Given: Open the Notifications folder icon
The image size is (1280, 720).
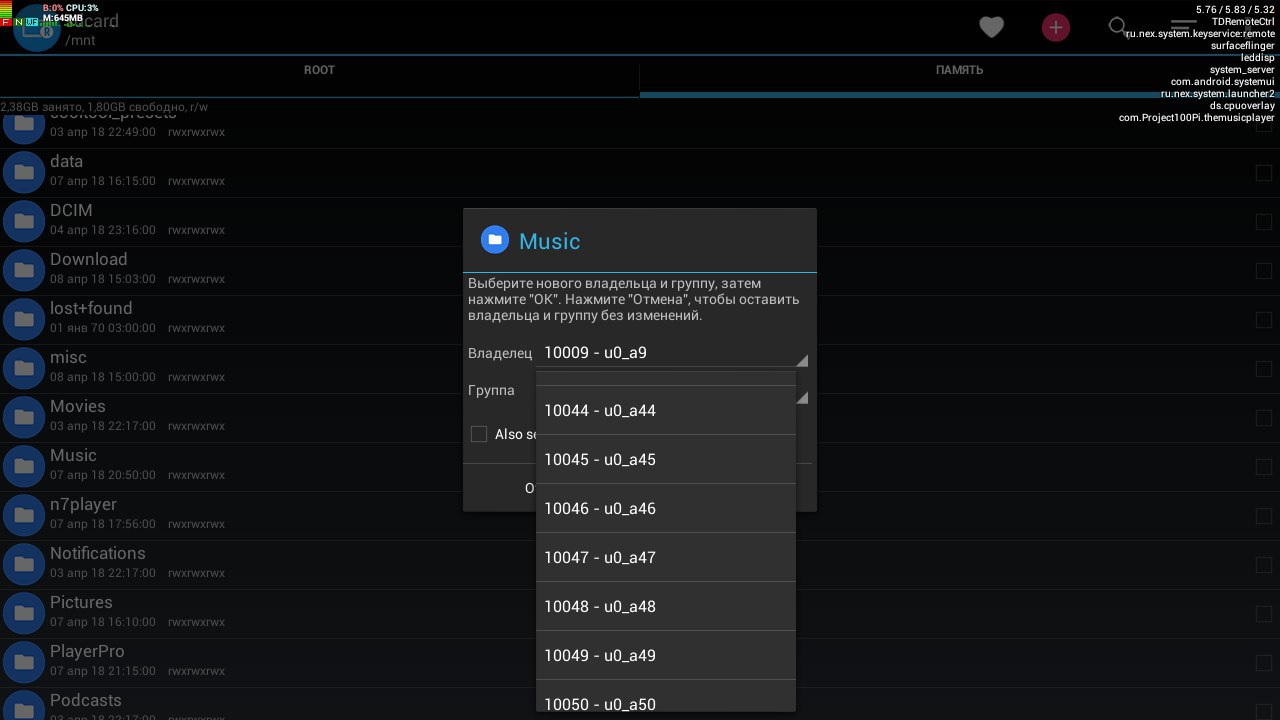Looking at the screenshot, I should click(23, 564).
